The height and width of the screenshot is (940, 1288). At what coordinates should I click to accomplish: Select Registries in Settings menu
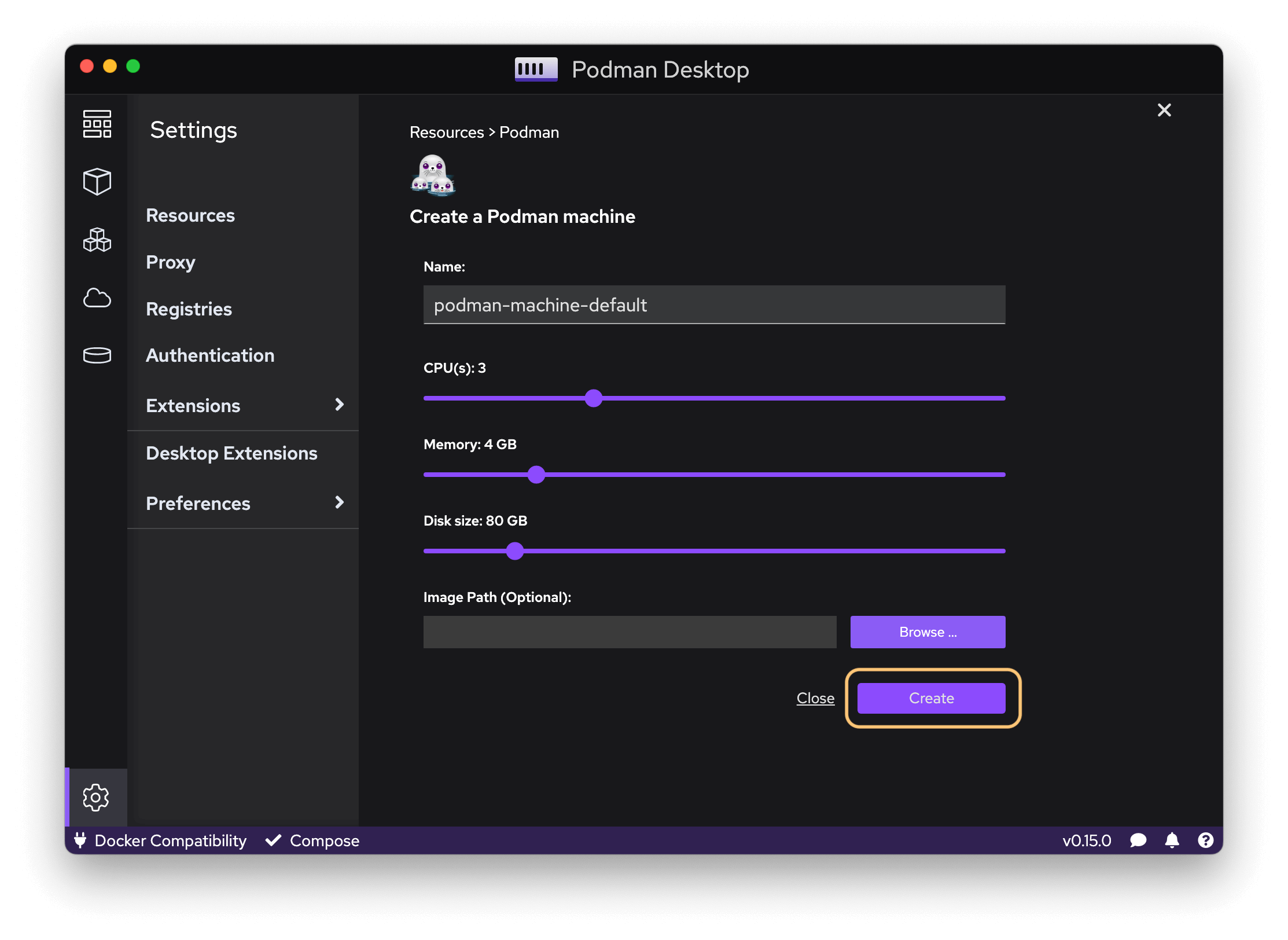[x=189, y=309]
